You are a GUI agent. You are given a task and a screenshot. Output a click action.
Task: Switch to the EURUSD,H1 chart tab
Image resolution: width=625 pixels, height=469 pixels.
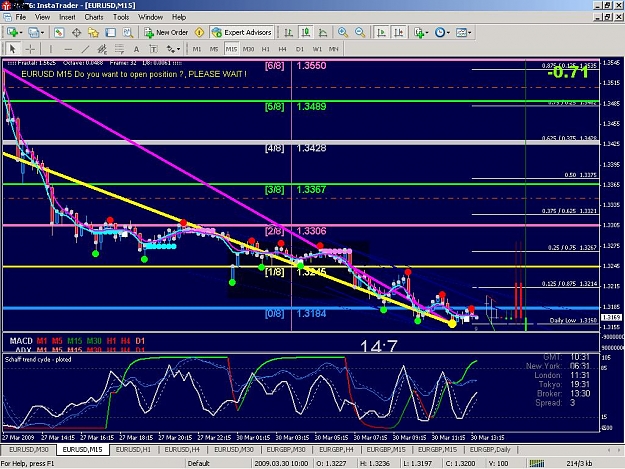[x=134, y=449]
